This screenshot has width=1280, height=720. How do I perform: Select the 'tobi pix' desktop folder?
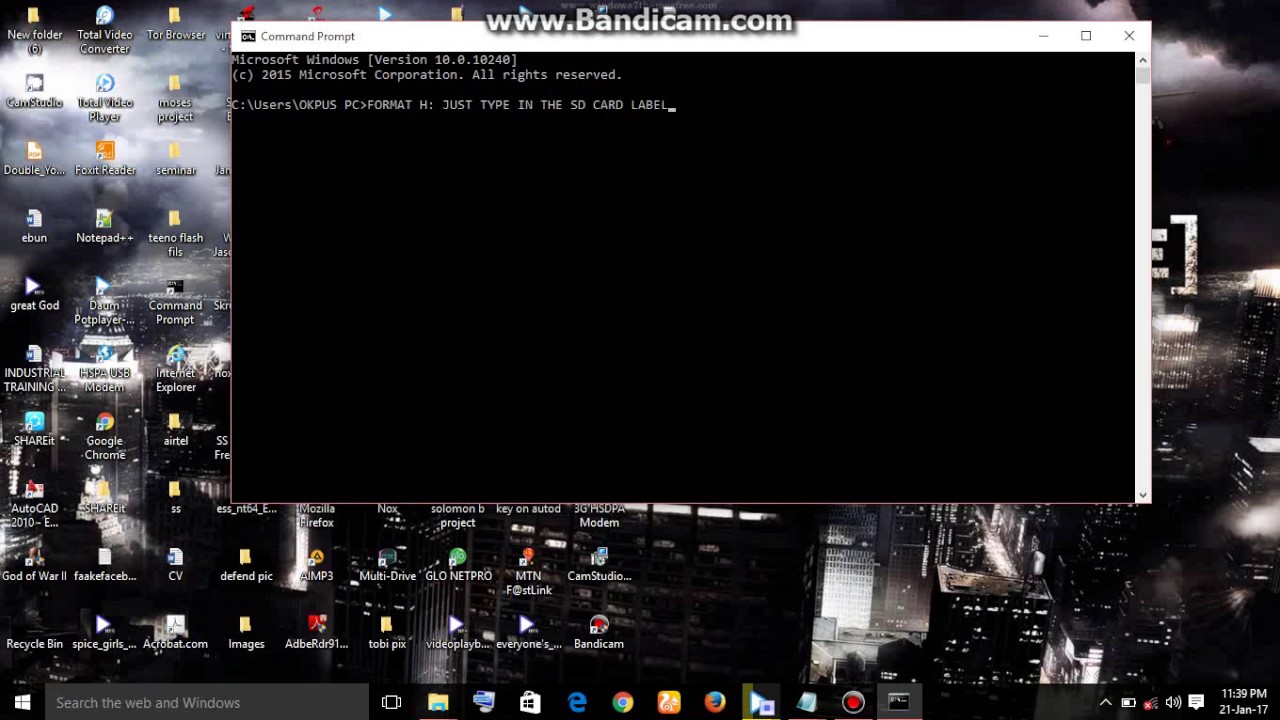click(388, 633)
